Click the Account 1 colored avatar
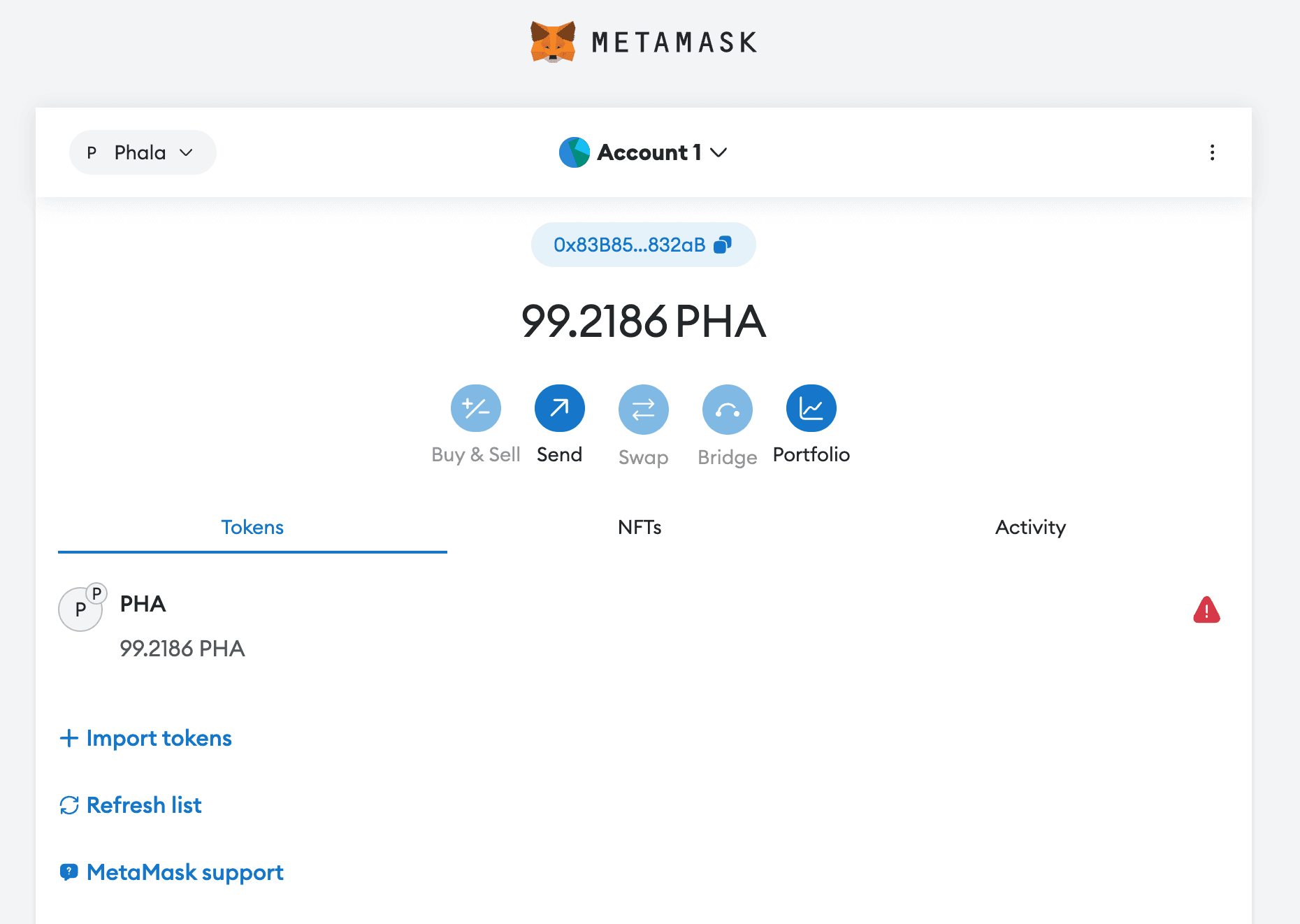 click(575, 152)
